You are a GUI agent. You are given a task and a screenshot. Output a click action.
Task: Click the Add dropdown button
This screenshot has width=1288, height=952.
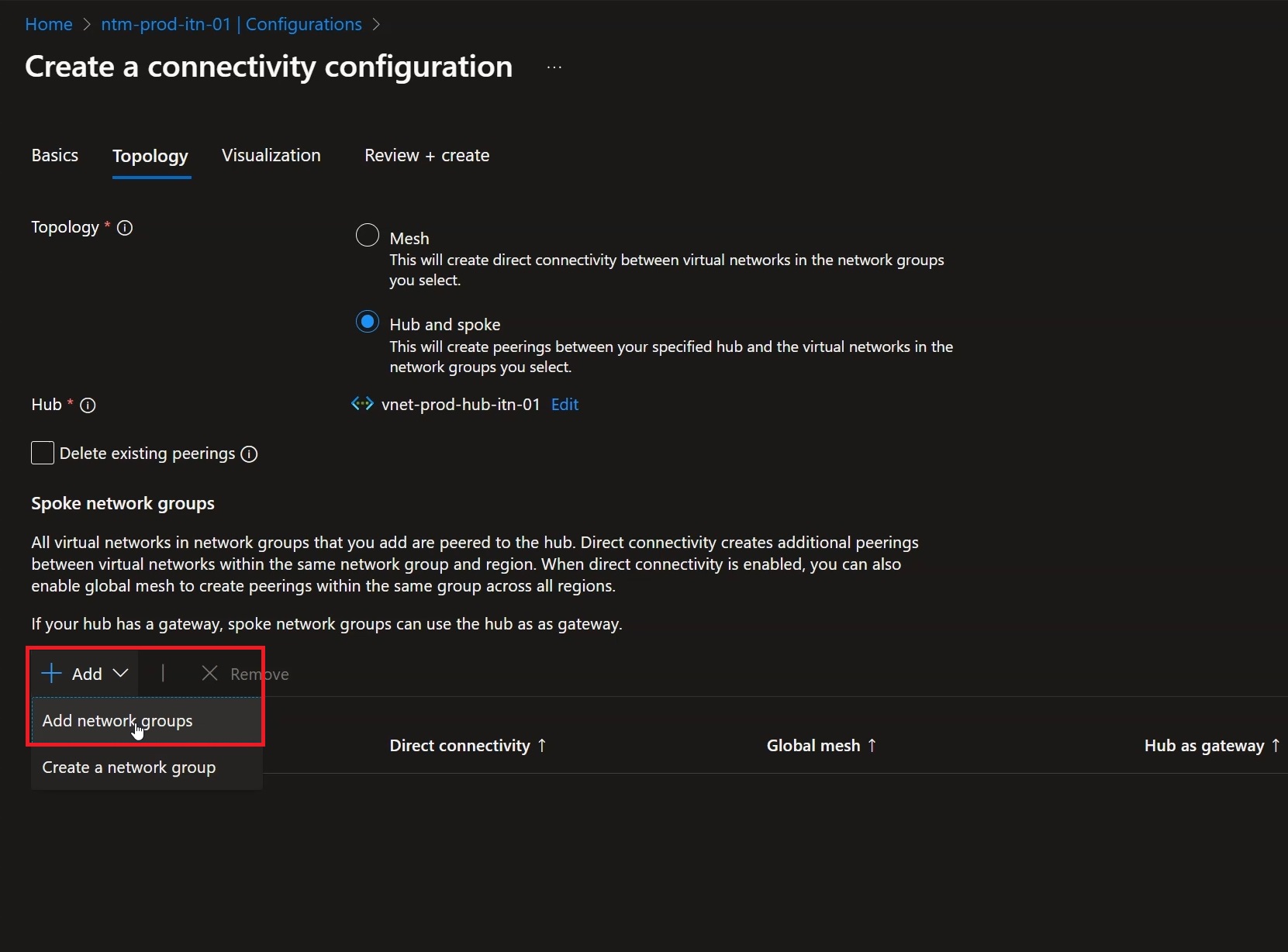point(85,674)
